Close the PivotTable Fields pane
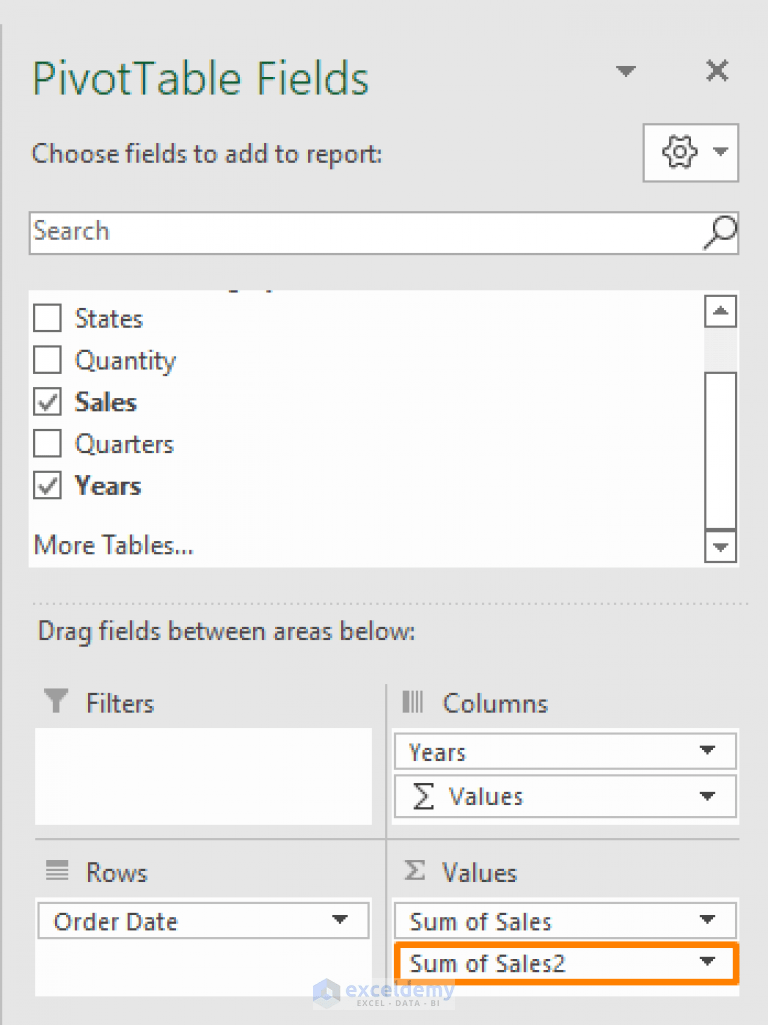Image resolution: width=768 pixels, height=1025 pixels. click(717, 71)
